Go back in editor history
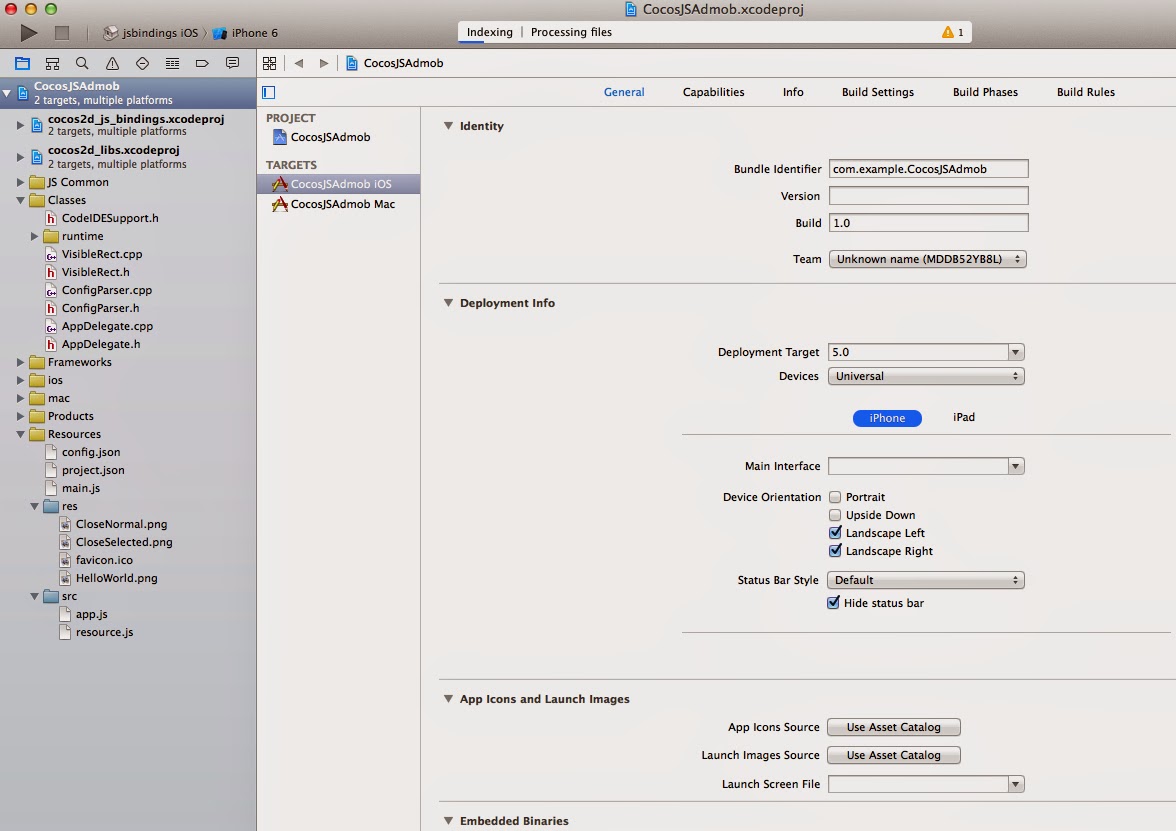The width and height of the screenshot is (1176, 831). [299, 63]
